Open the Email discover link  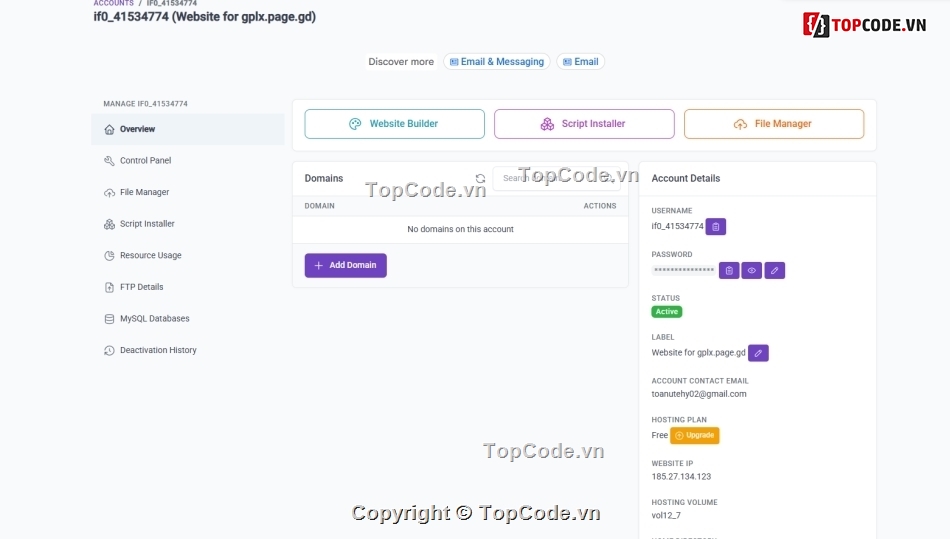pyautogui.click(x=580, y=62)
